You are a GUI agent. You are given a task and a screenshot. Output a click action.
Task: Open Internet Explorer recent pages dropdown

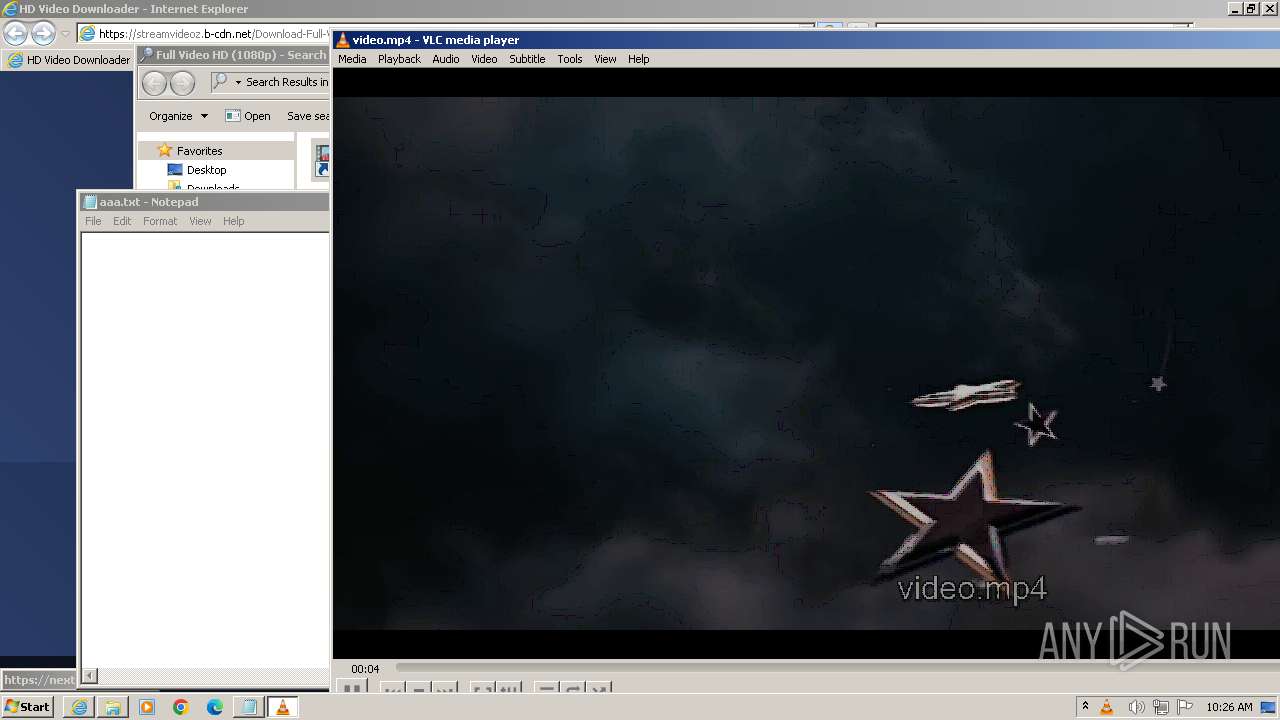(66, 34)
